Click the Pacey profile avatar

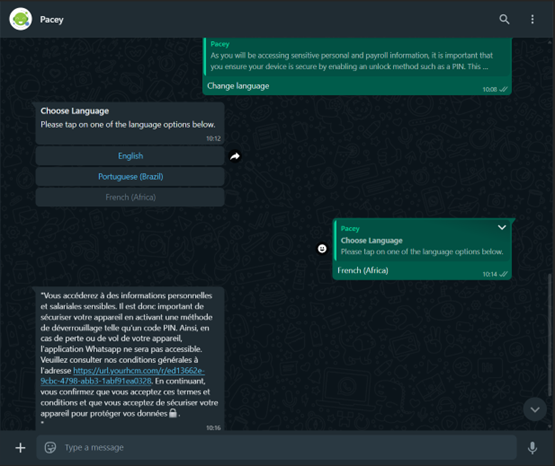pyautogui.click(x=21, y=19)
